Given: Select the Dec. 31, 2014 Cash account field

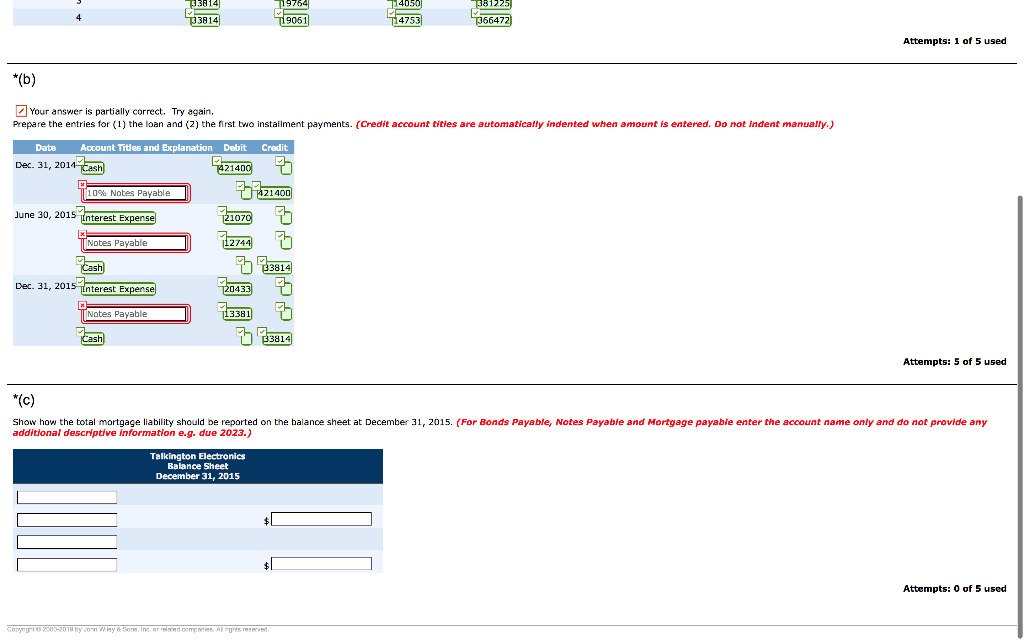Looking at the screenshot, I should [x=92, y=168].
